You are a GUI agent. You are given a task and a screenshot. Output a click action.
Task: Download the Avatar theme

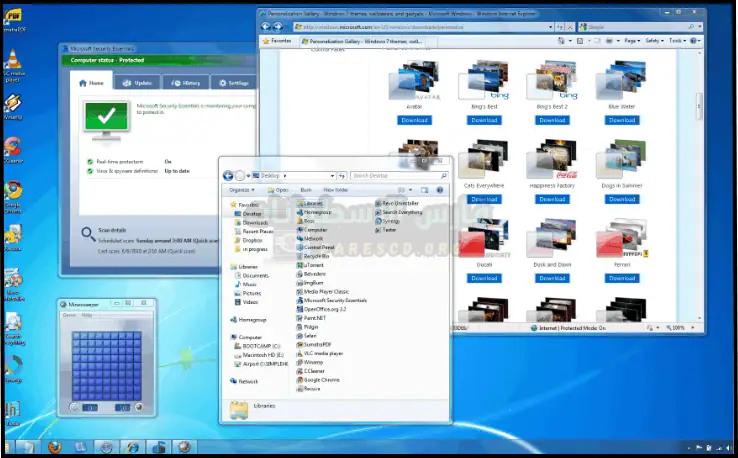(x=414, y=120)
